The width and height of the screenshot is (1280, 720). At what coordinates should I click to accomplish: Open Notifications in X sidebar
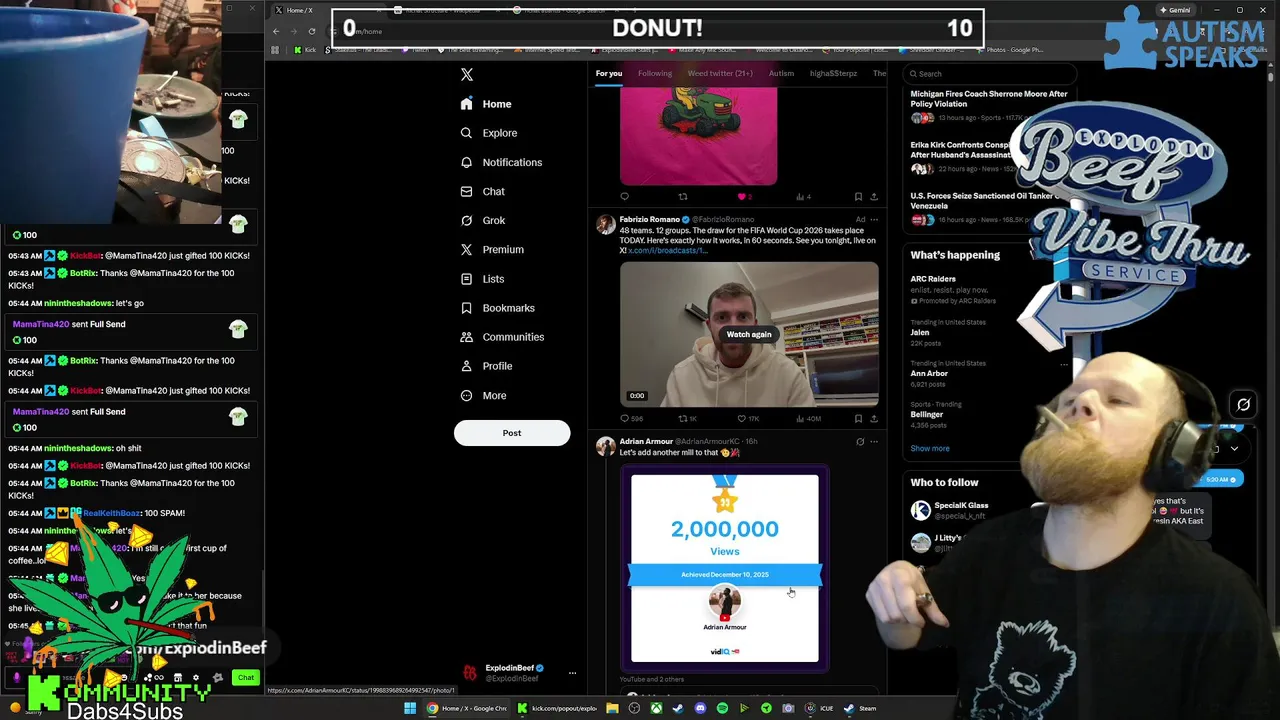pos(501,162)
